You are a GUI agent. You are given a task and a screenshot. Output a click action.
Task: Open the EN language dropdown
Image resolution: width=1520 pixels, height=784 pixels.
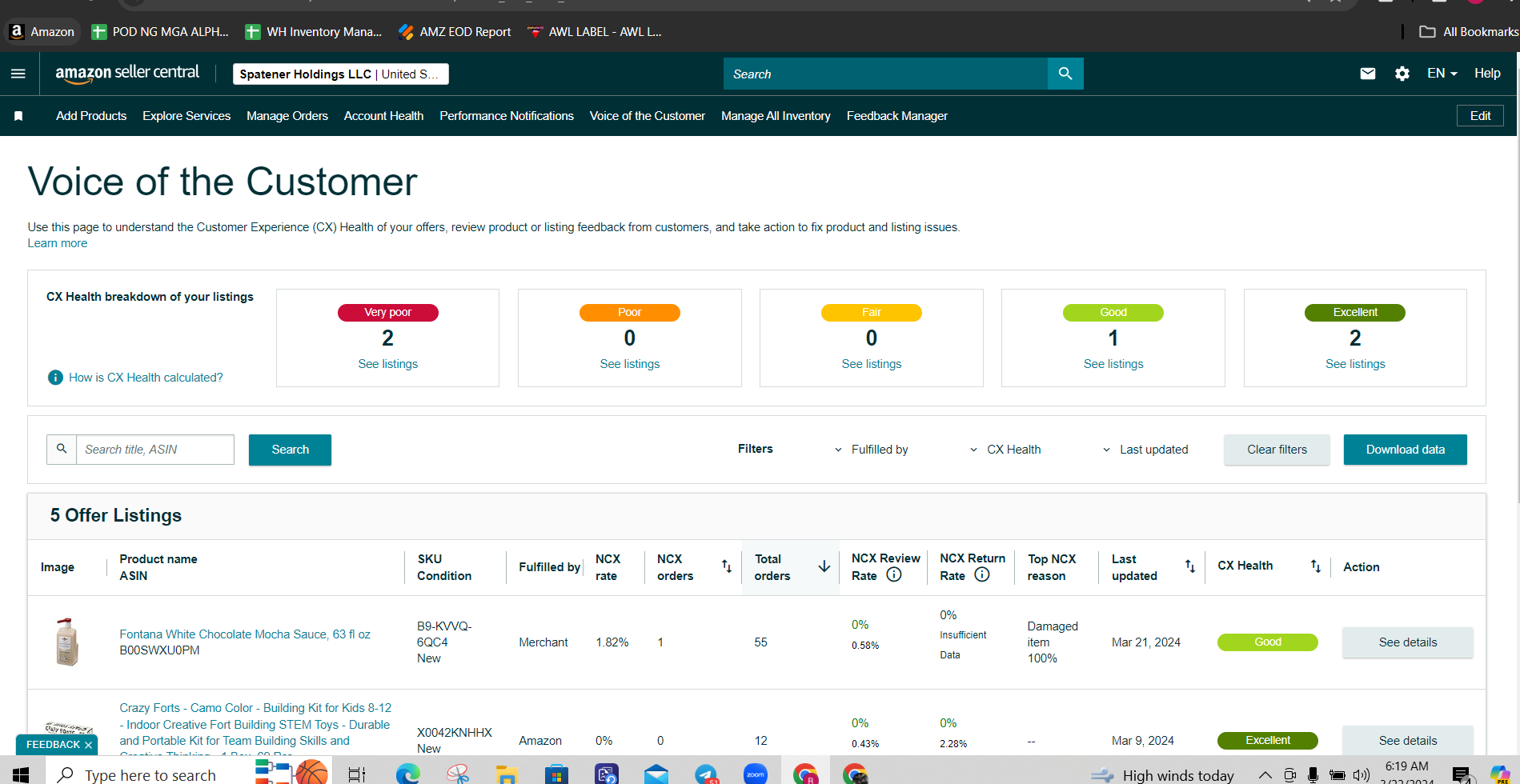[x=1442, y=74]
